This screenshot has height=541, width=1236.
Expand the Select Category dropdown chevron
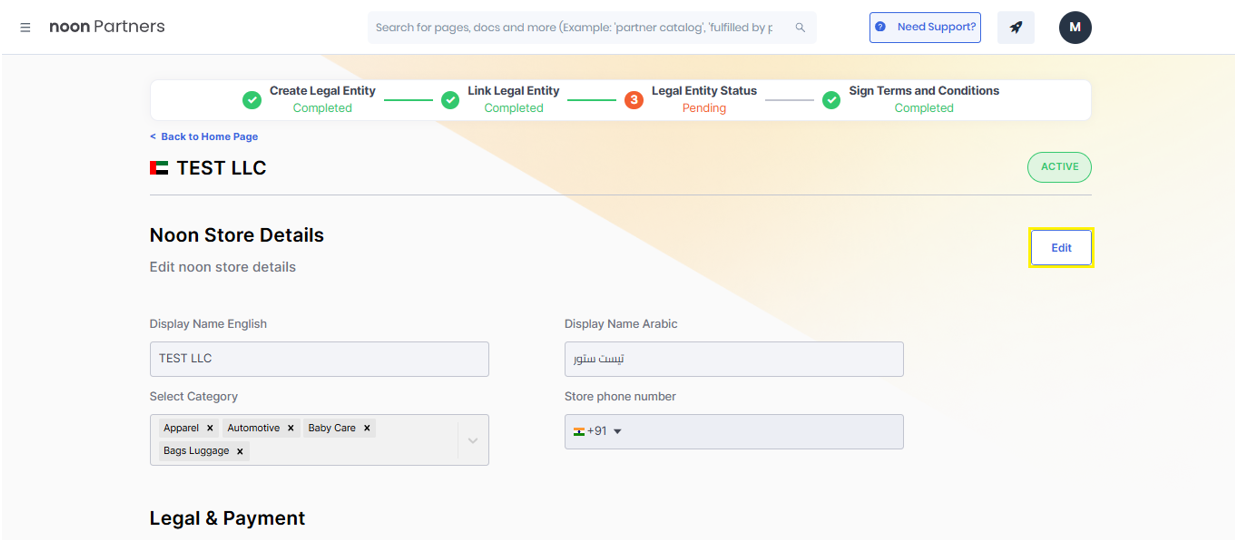473,440
